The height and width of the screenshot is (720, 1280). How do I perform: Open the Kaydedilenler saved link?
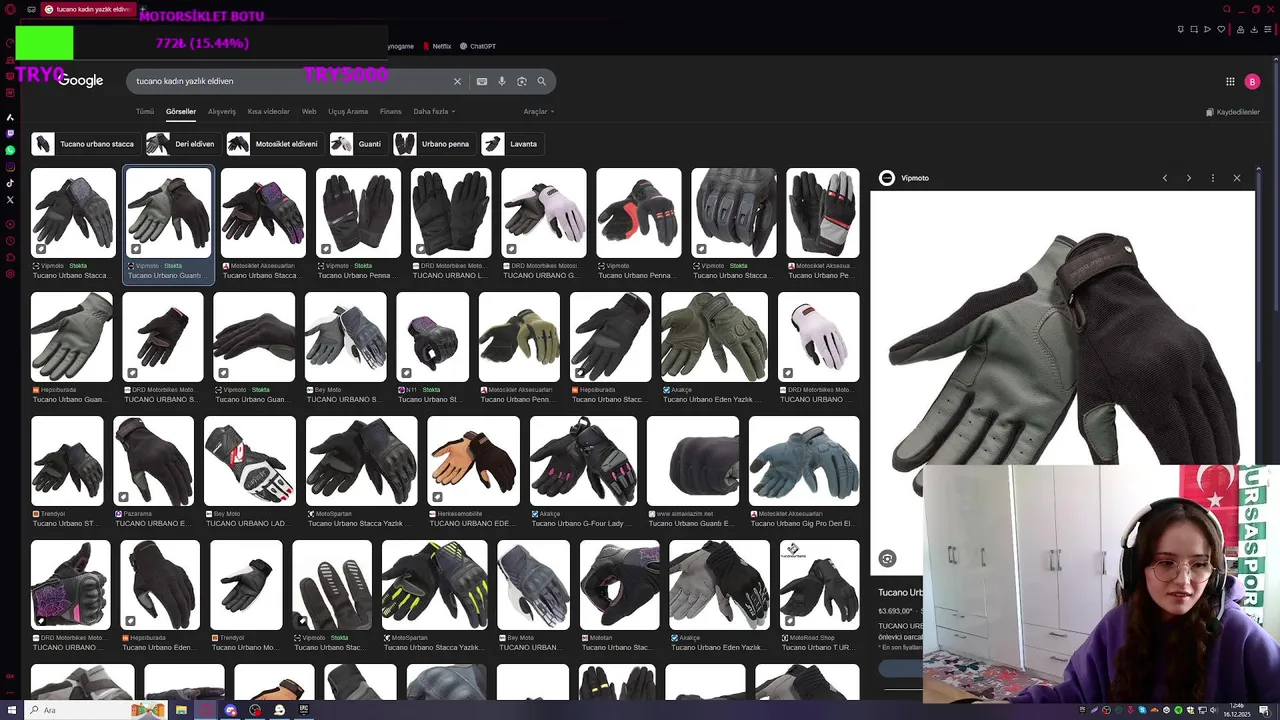click(x=1233, y=112)
